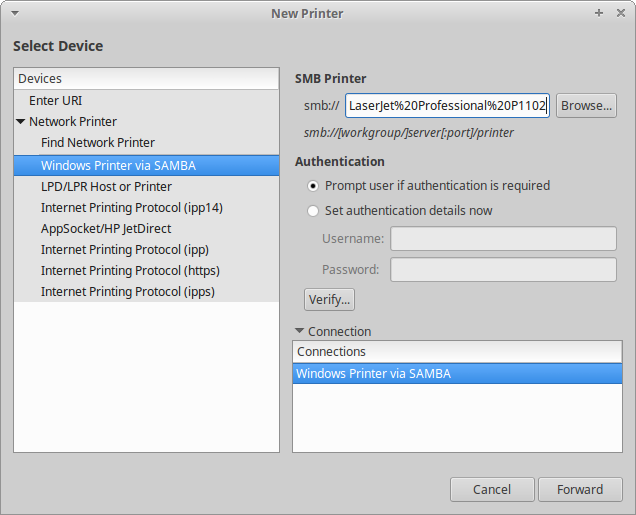Choose Find Network Printer entry
The image size is (636, 515).
point(98,143)
